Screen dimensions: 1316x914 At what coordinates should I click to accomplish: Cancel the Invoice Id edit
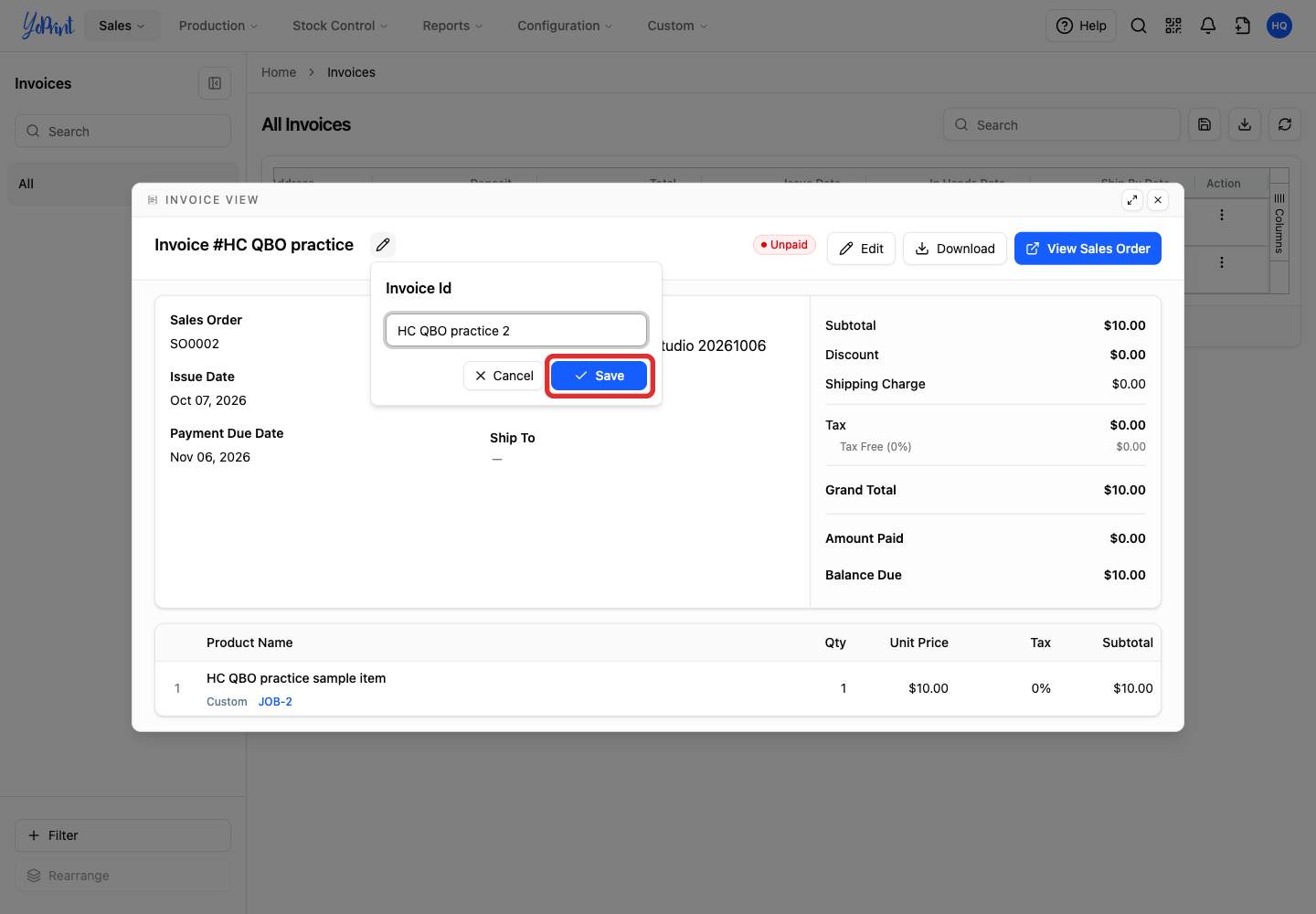tap(504, 376)
